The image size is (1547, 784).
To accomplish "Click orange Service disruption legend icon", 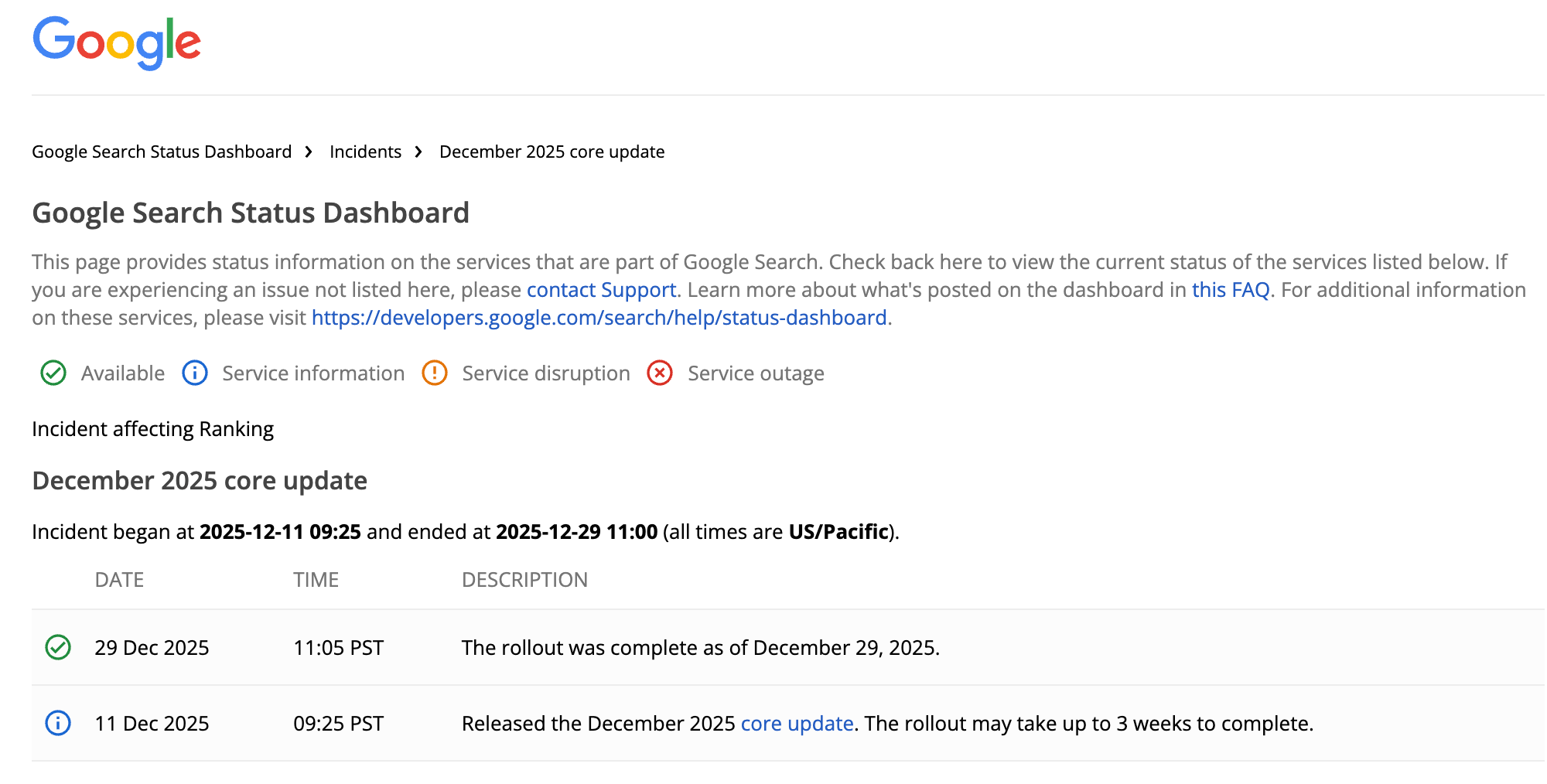I will pos(435,373).
